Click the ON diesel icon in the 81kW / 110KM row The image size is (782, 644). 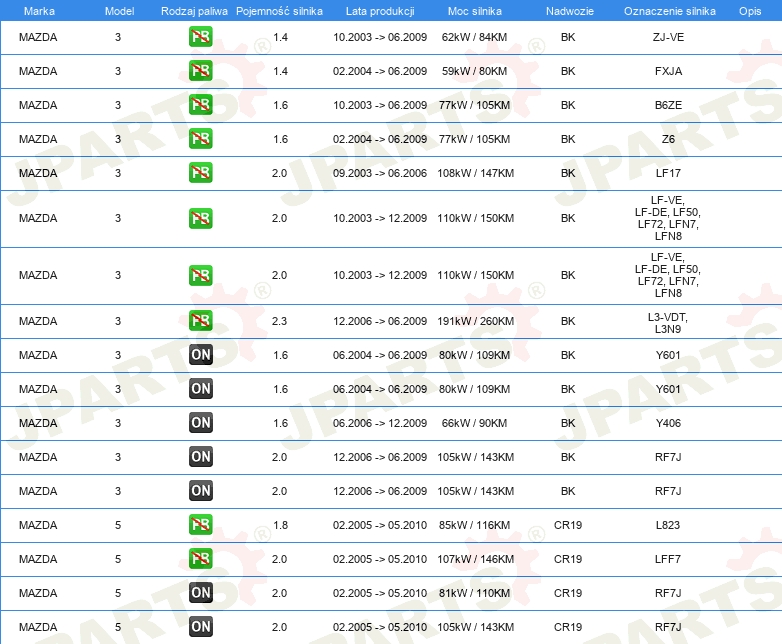point(200,593)
